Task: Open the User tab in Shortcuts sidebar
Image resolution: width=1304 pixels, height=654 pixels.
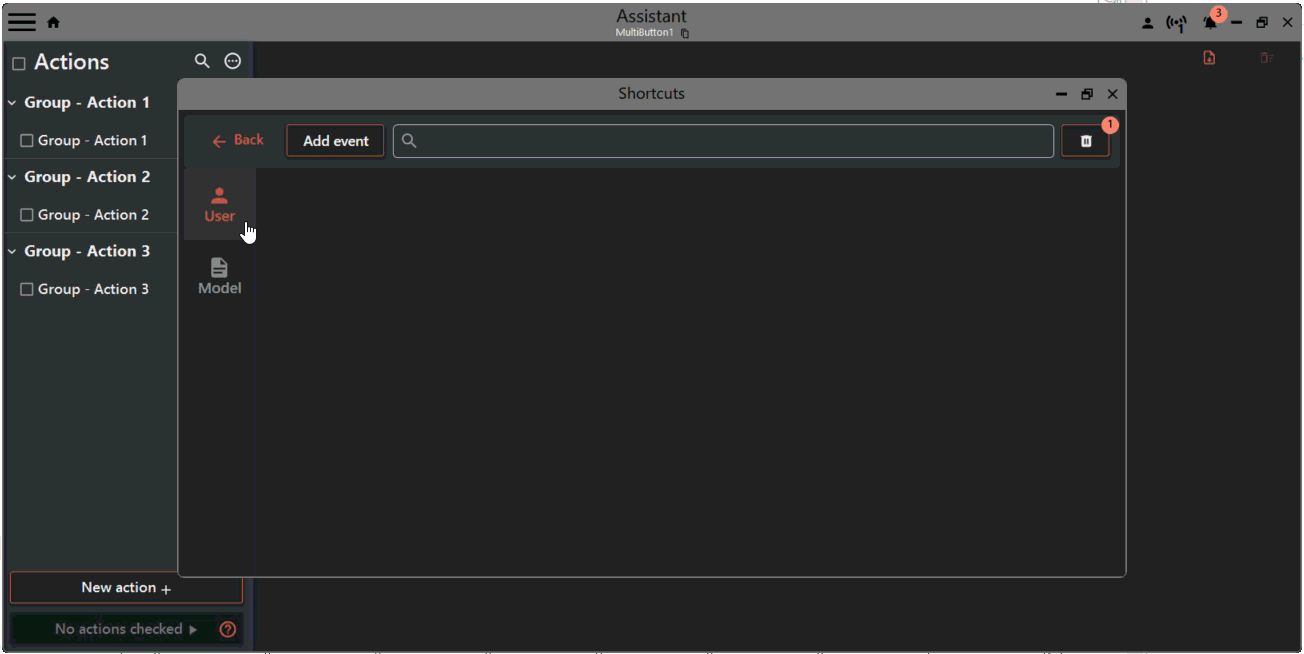Action: tap(219, 204)
